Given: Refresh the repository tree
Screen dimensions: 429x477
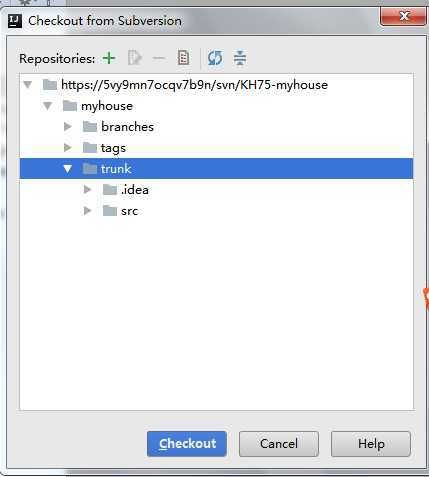Looking at the screenshot, I should pos(215,58).
